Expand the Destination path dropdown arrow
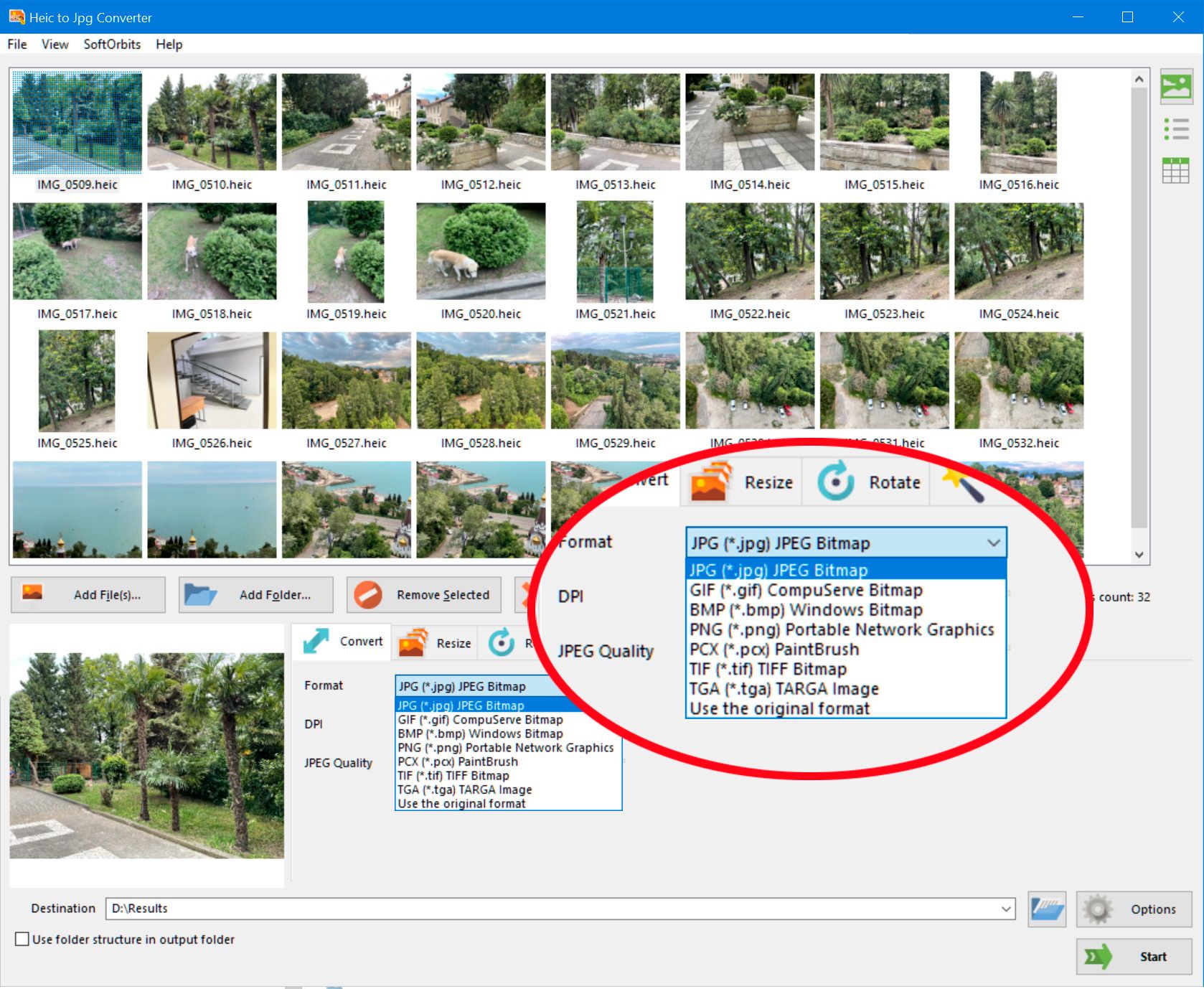This screenshot has height=989, width=1204. point(1005,909)
